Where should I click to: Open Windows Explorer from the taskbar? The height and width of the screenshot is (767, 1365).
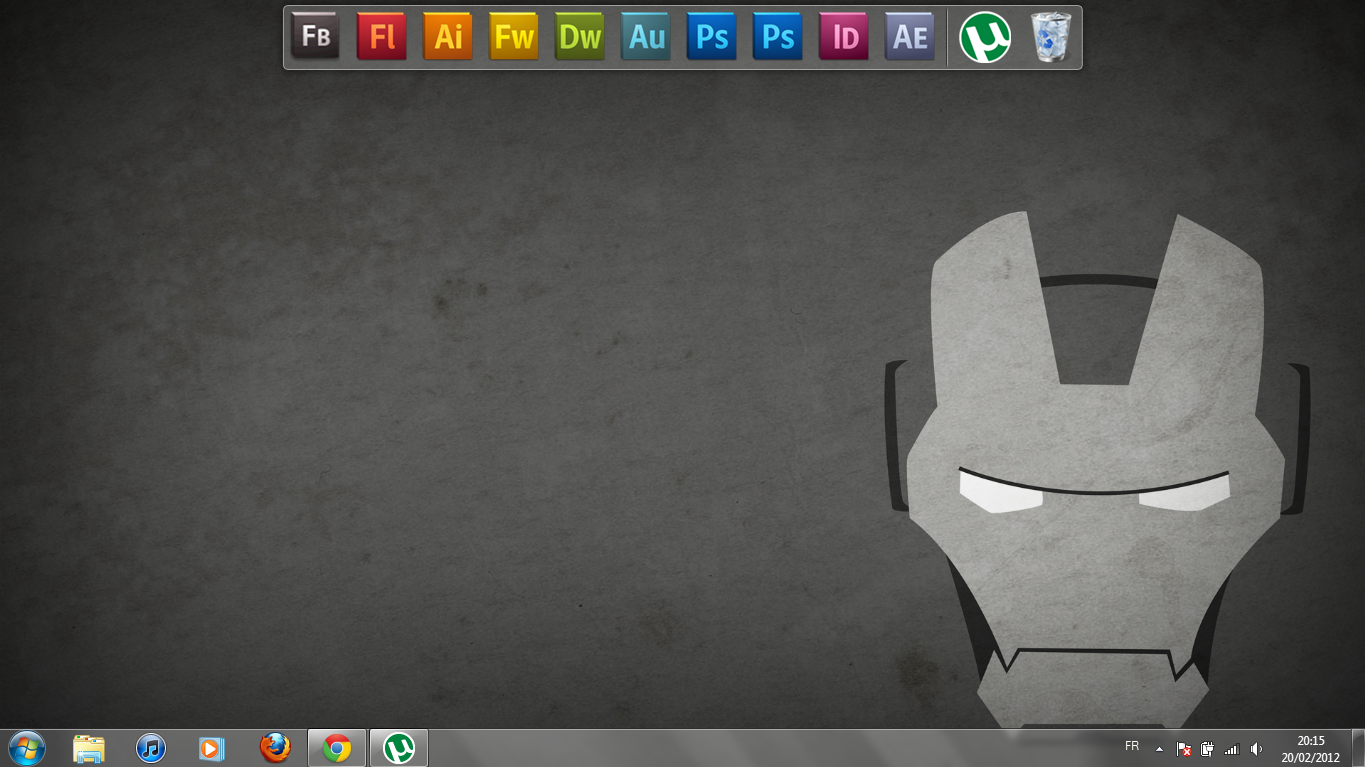point(89,748)
